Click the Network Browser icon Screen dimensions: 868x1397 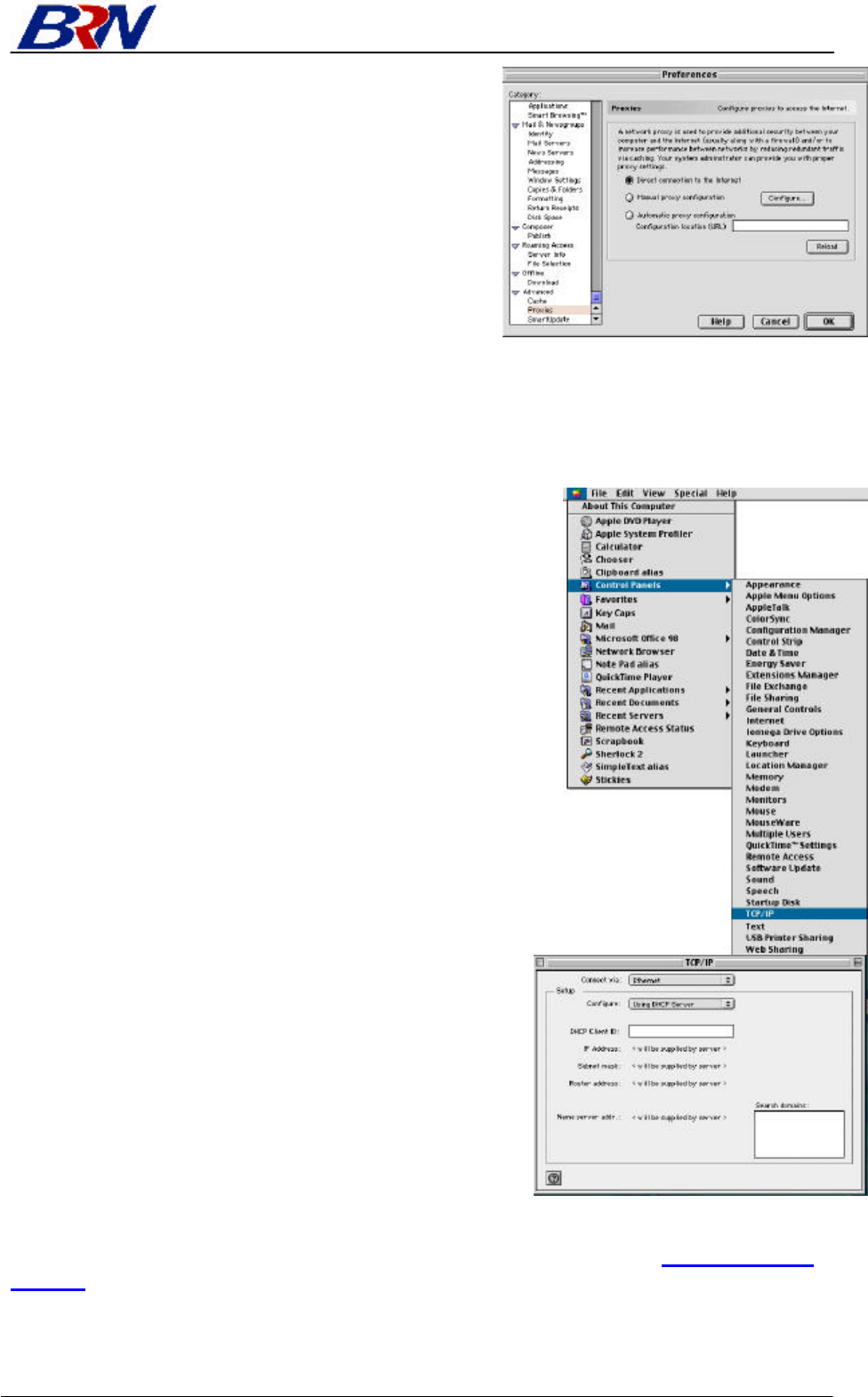click(x=586, y=652)
